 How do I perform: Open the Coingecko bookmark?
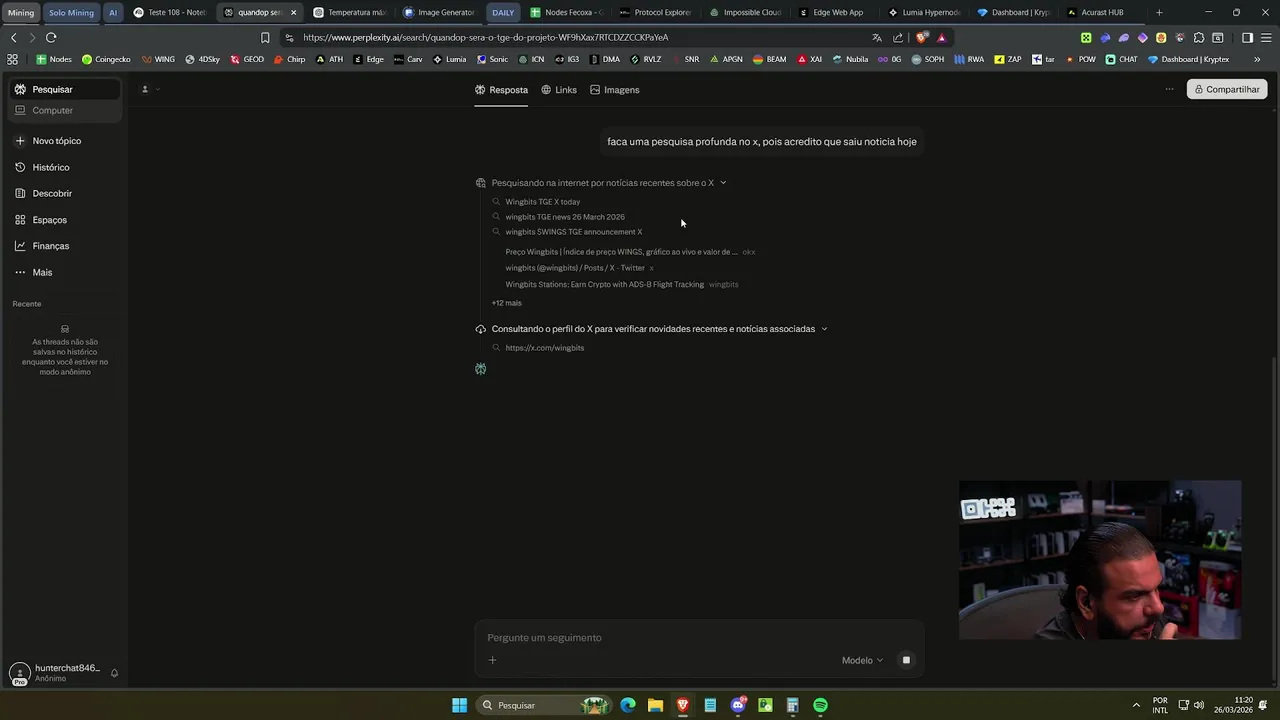(x=106, y=59)
